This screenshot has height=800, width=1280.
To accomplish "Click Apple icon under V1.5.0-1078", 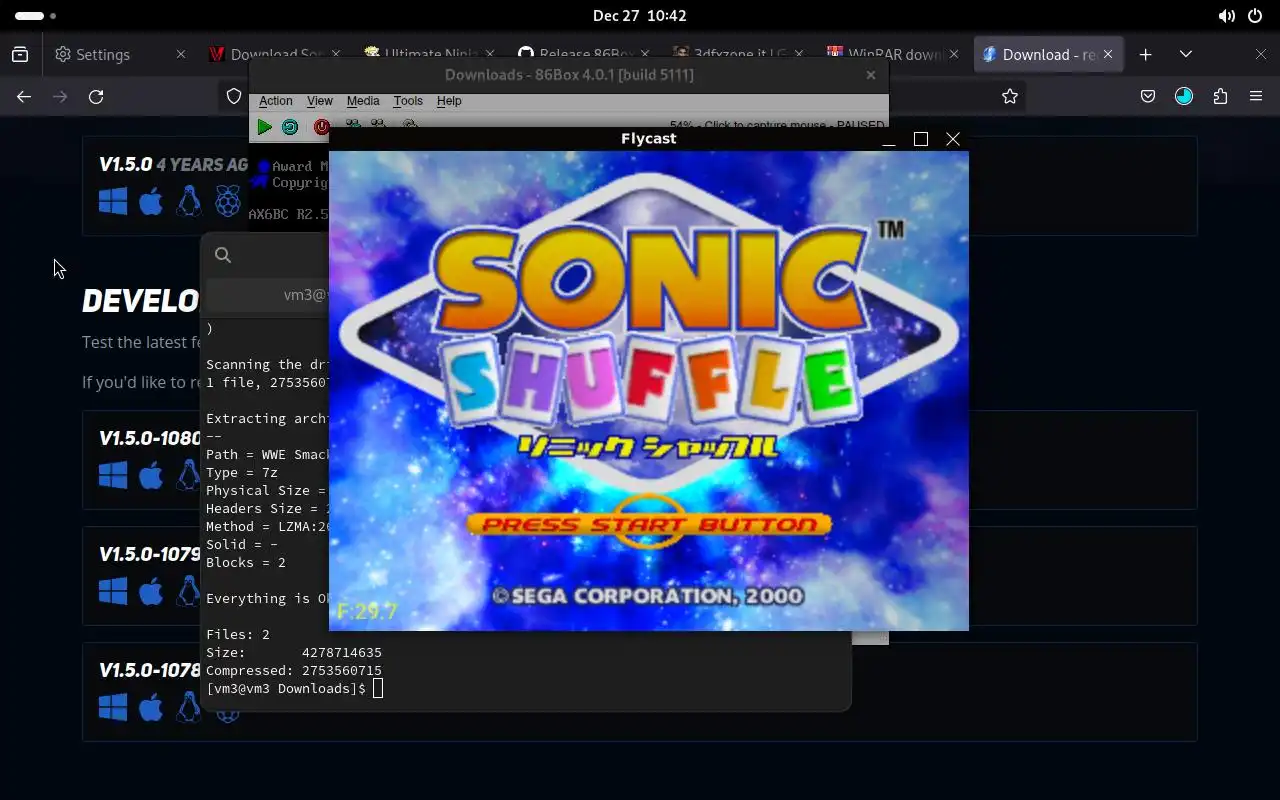I will 151,707.
